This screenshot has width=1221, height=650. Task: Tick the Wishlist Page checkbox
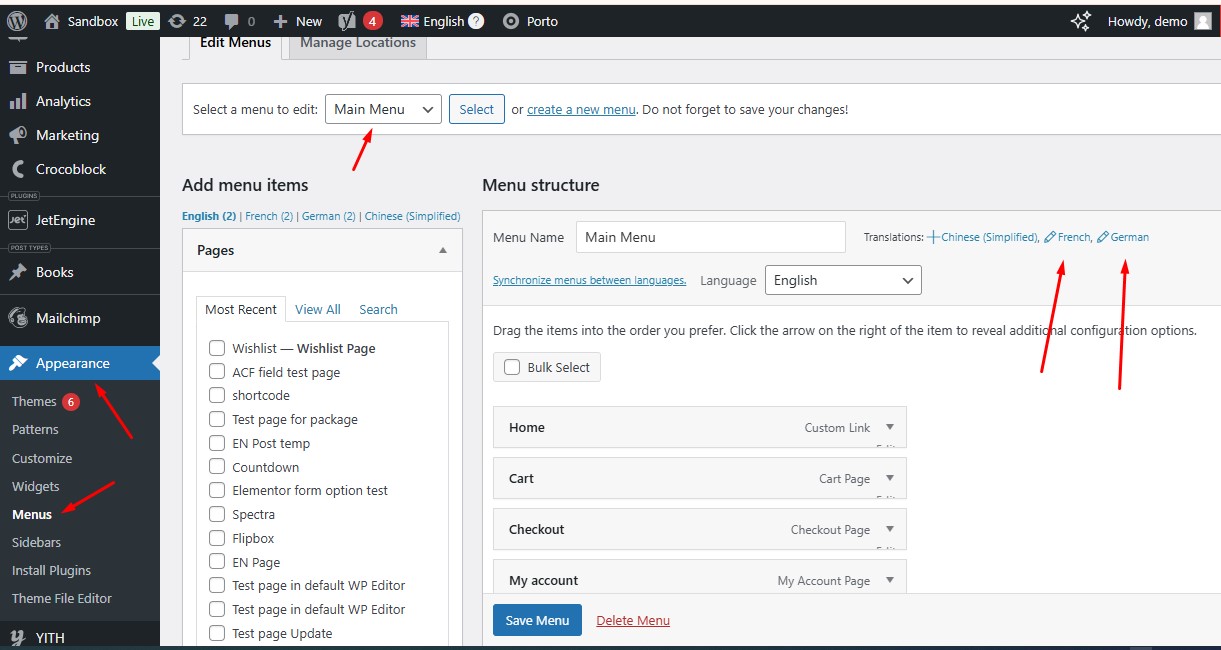coord(217,348)
